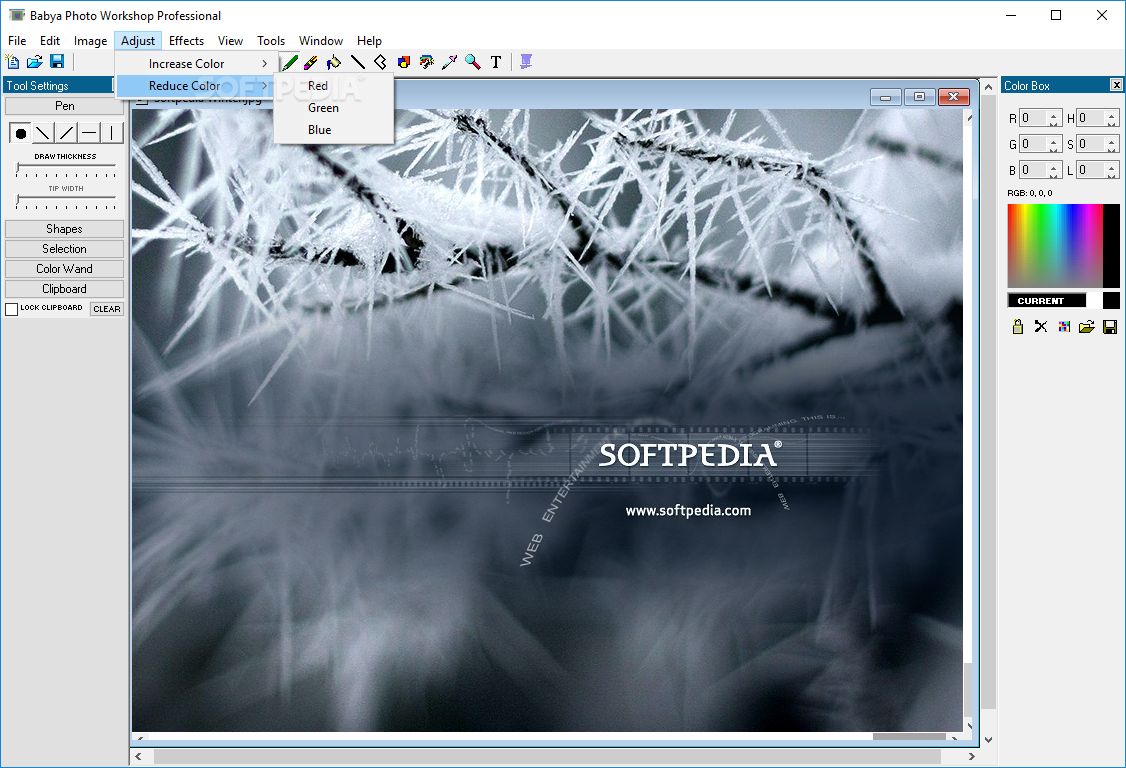The height and width of the screenshot is (768, 1126).
Task: Load palette with Color Box folder icon
Action: pyautogui.click(x=1087, y=327)
